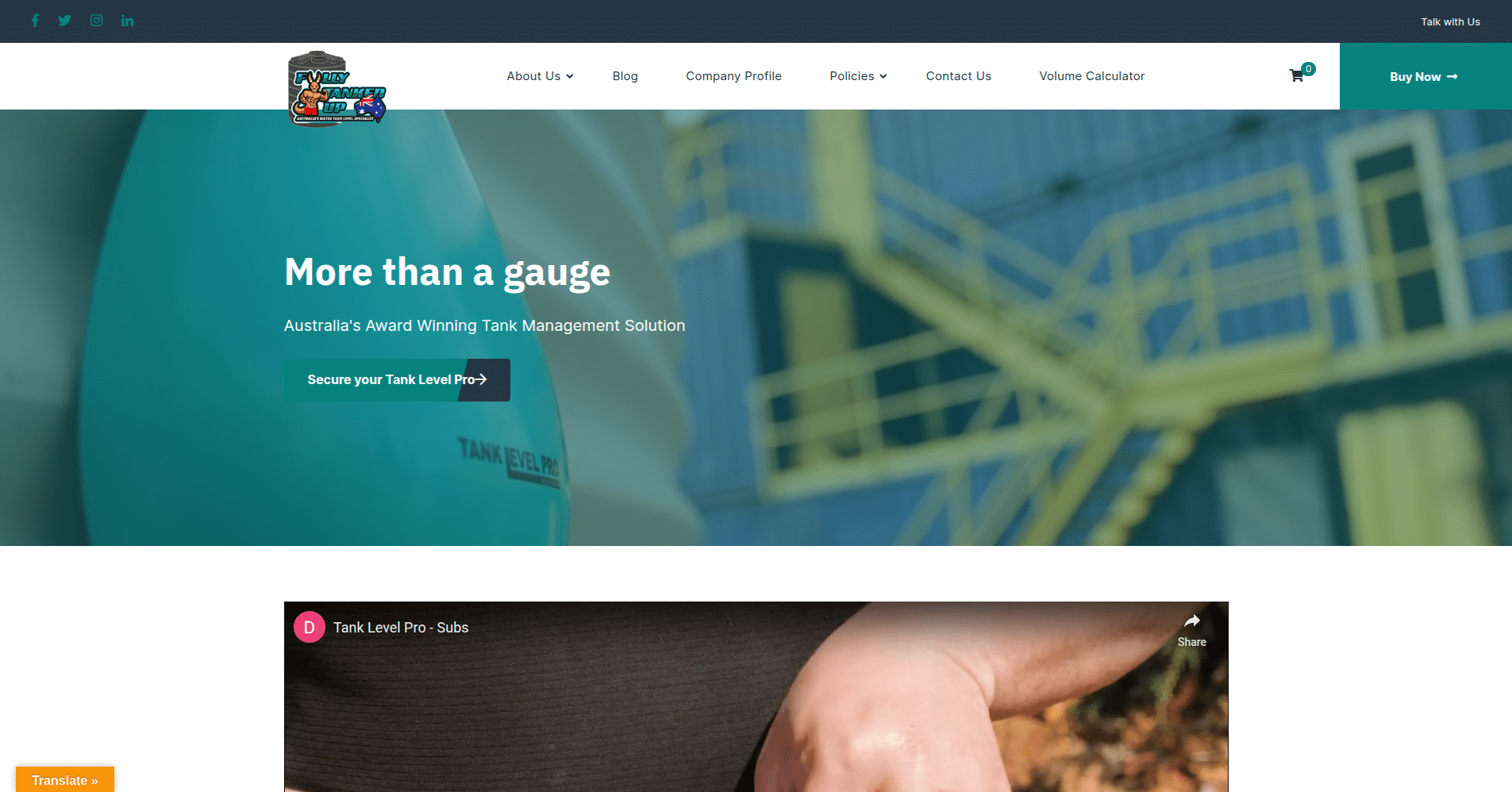
Task: Open the Facebook social icon
Action: click(x=35, y=21)
